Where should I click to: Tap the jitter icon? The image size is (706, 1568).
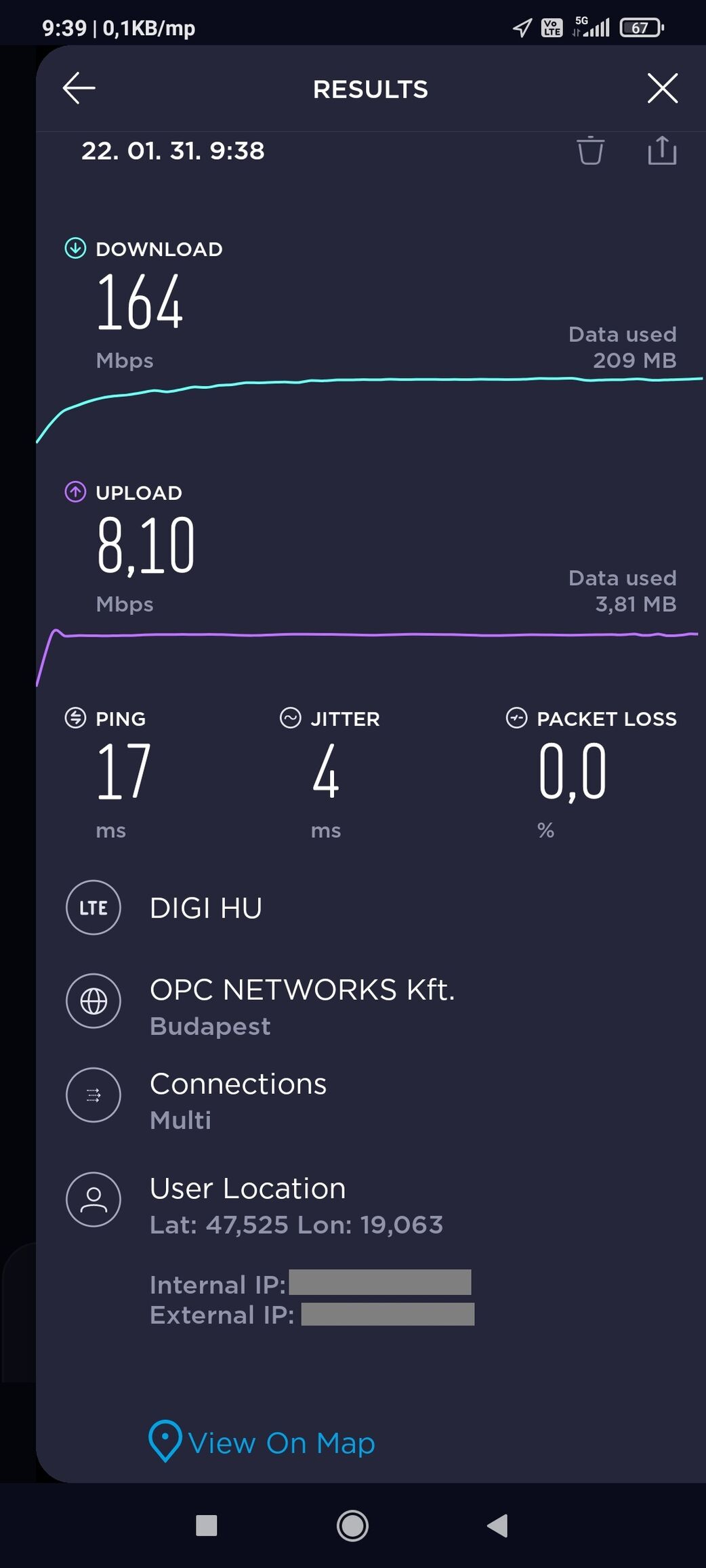point(290,718)
